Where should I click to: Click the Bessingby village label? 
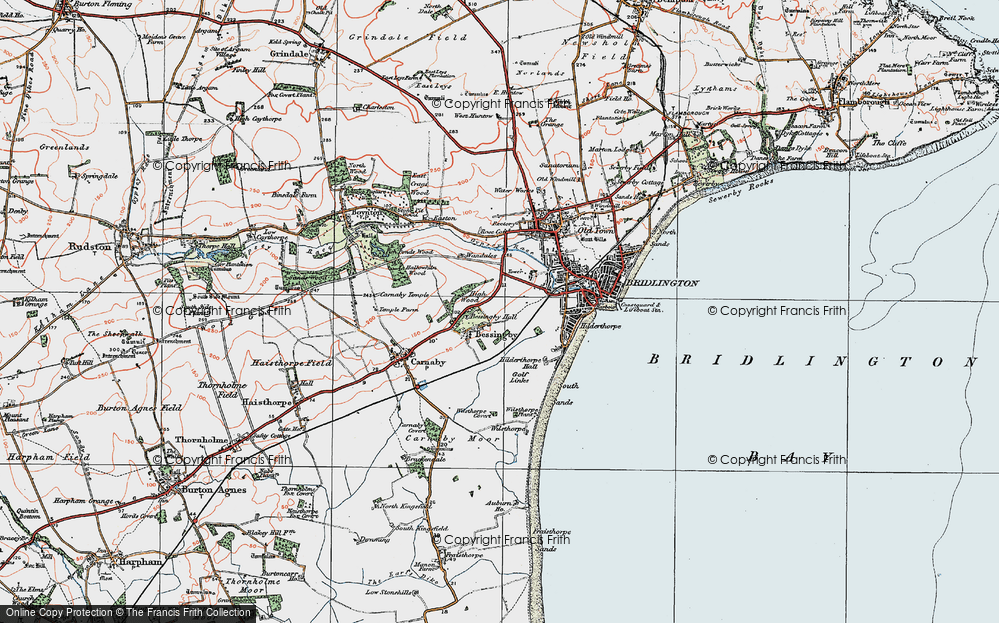[x=496, y=334]
